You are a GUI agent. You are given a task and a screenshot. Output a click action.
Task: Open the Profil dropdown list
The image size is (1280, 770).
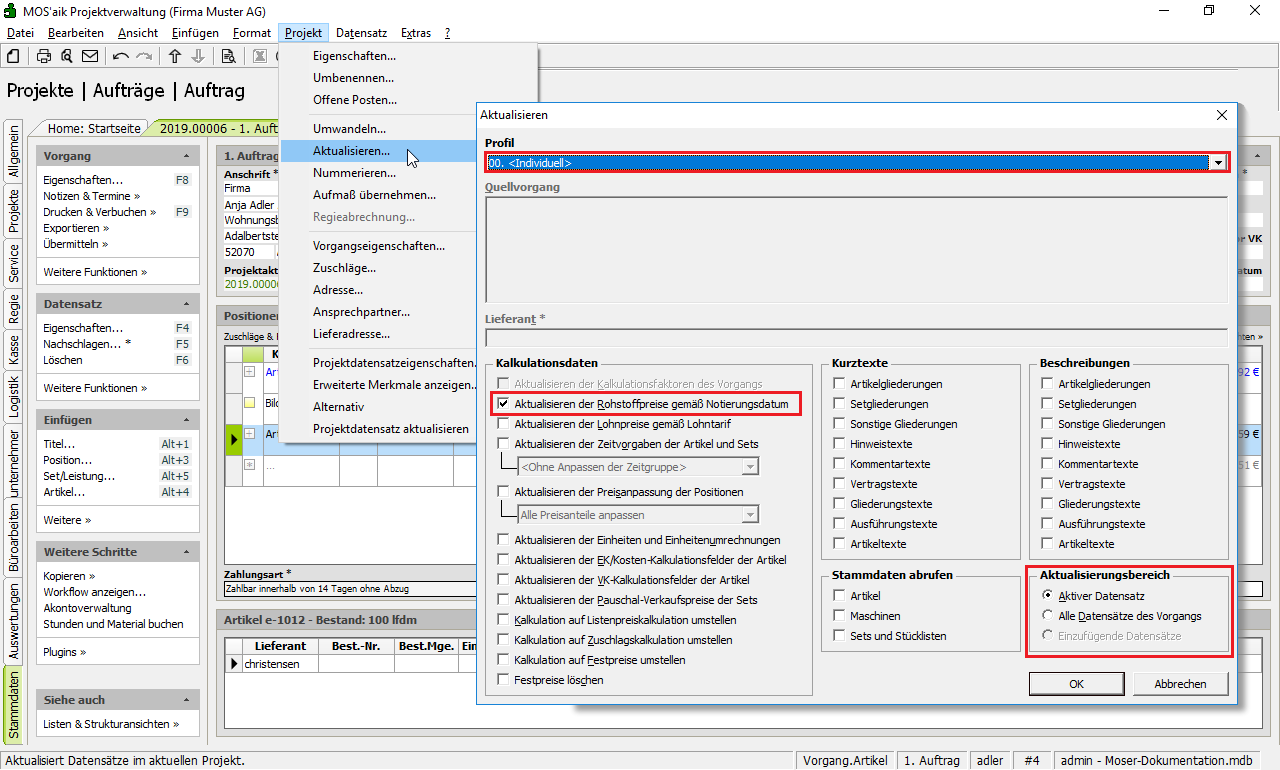click(1218, 162)
